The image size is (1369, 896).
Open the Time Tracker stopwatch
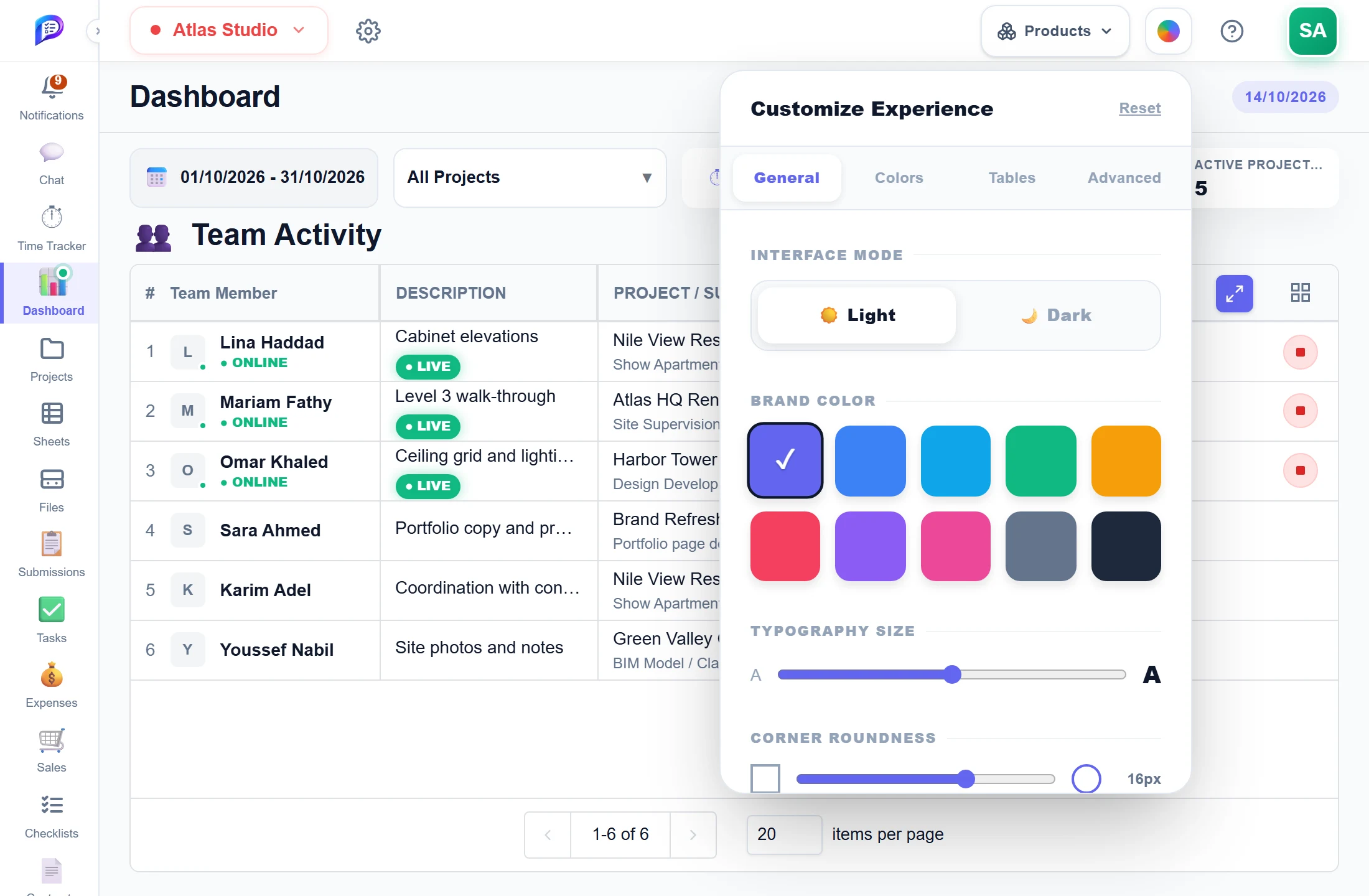(x=52, y=217)
